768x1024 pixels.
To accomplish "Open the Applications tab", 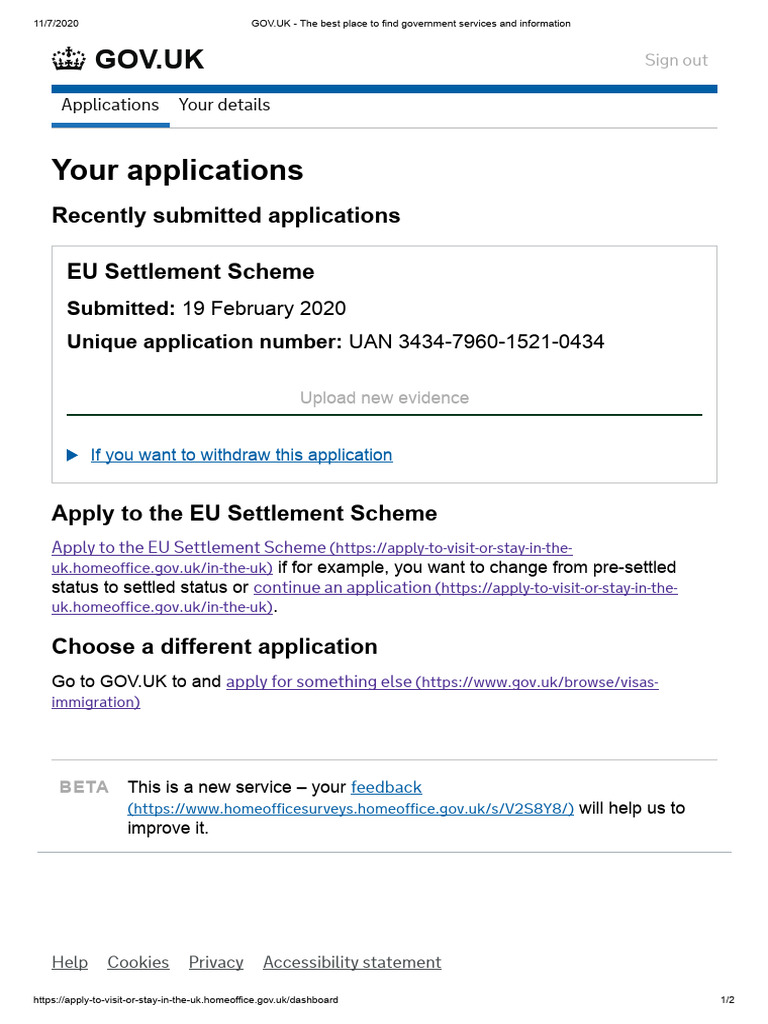I will 110,105.
